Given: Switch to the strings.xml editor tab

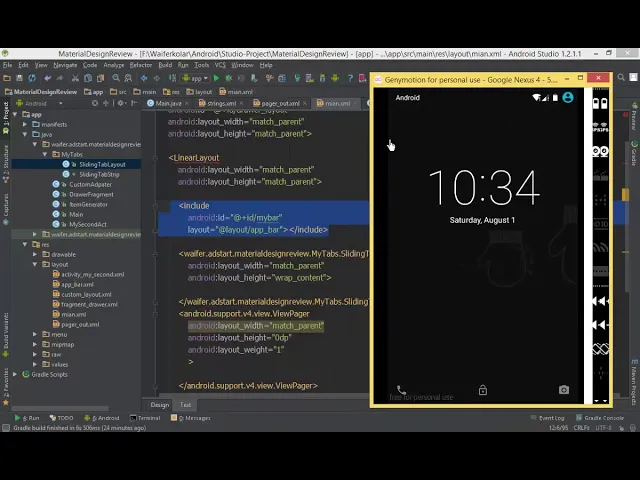Looking at the screenshot, I should [x=221, y=103].
